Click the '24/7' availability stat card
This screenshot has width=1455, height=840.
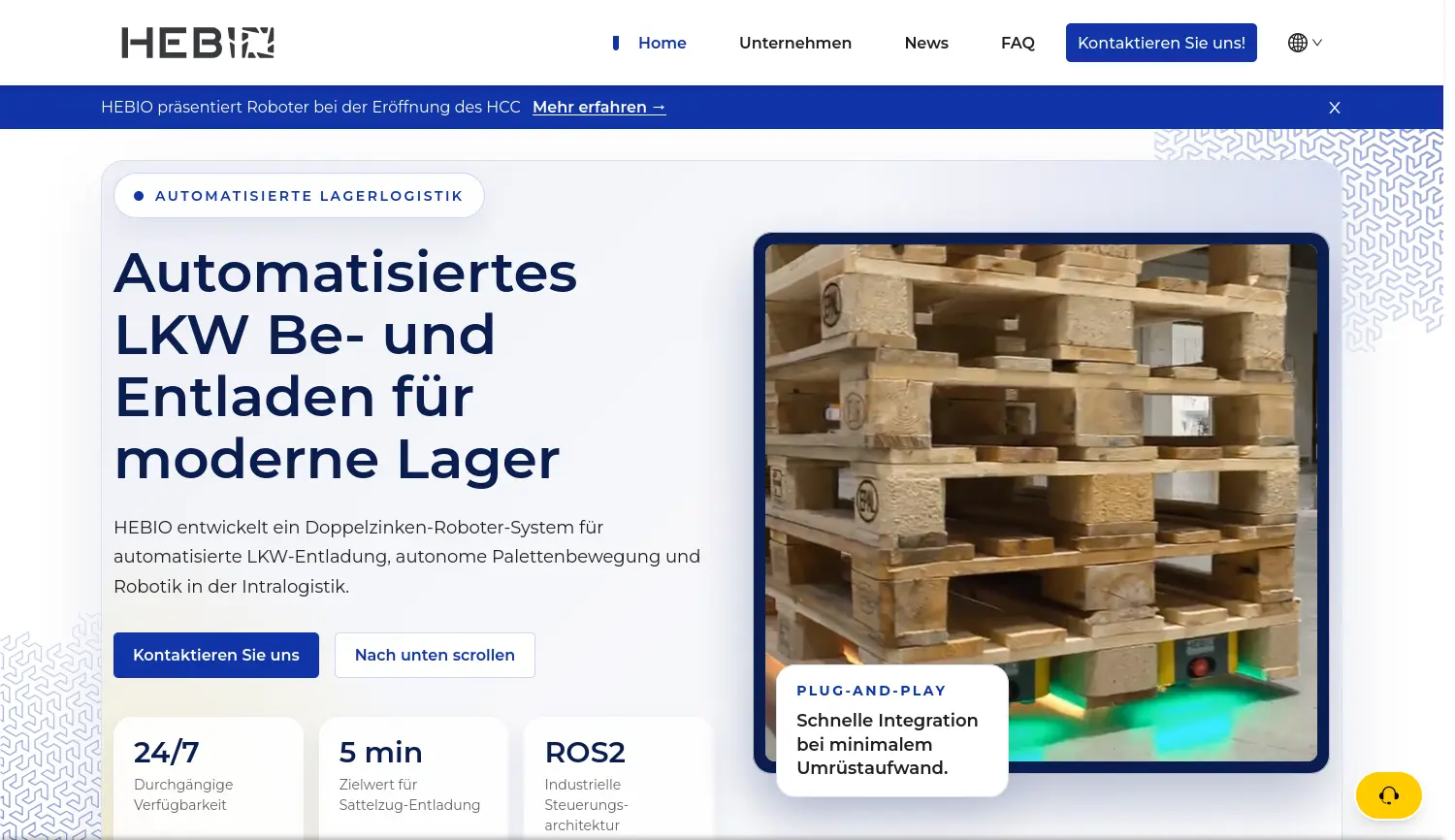(x=209, y=778)
